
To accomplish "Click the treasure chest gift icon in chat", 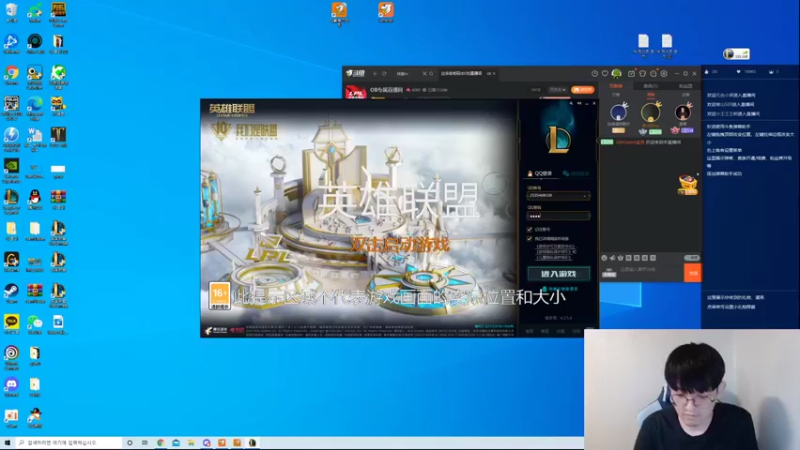I will pyautogui.click(x=688, y=184).
